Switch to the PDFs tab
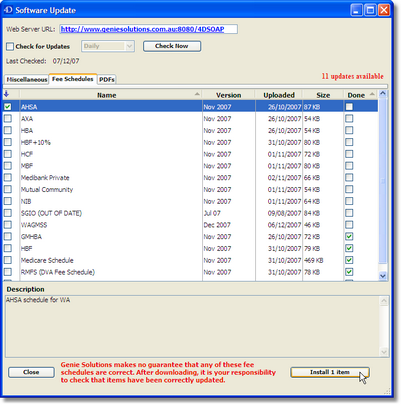This screenshot has width=401, height=405. pos(107,79)
